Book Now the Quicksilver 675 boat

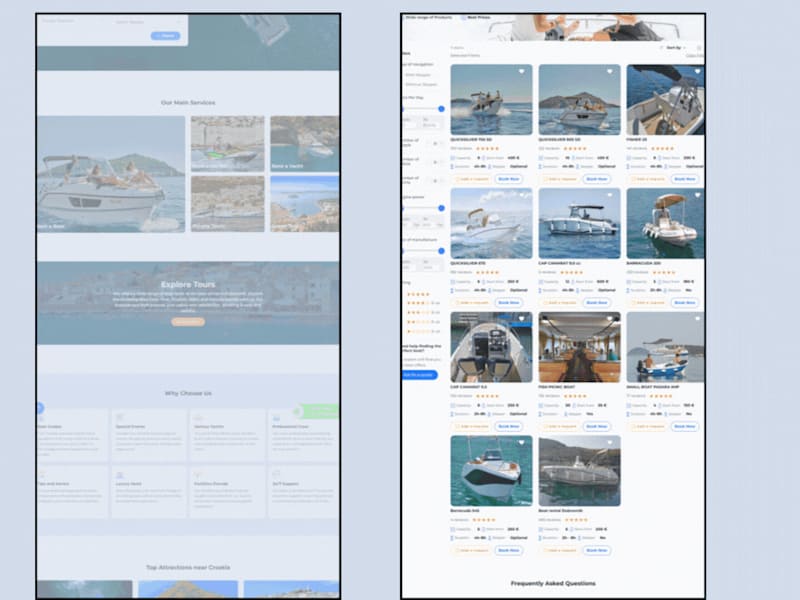tap(509, 303)
